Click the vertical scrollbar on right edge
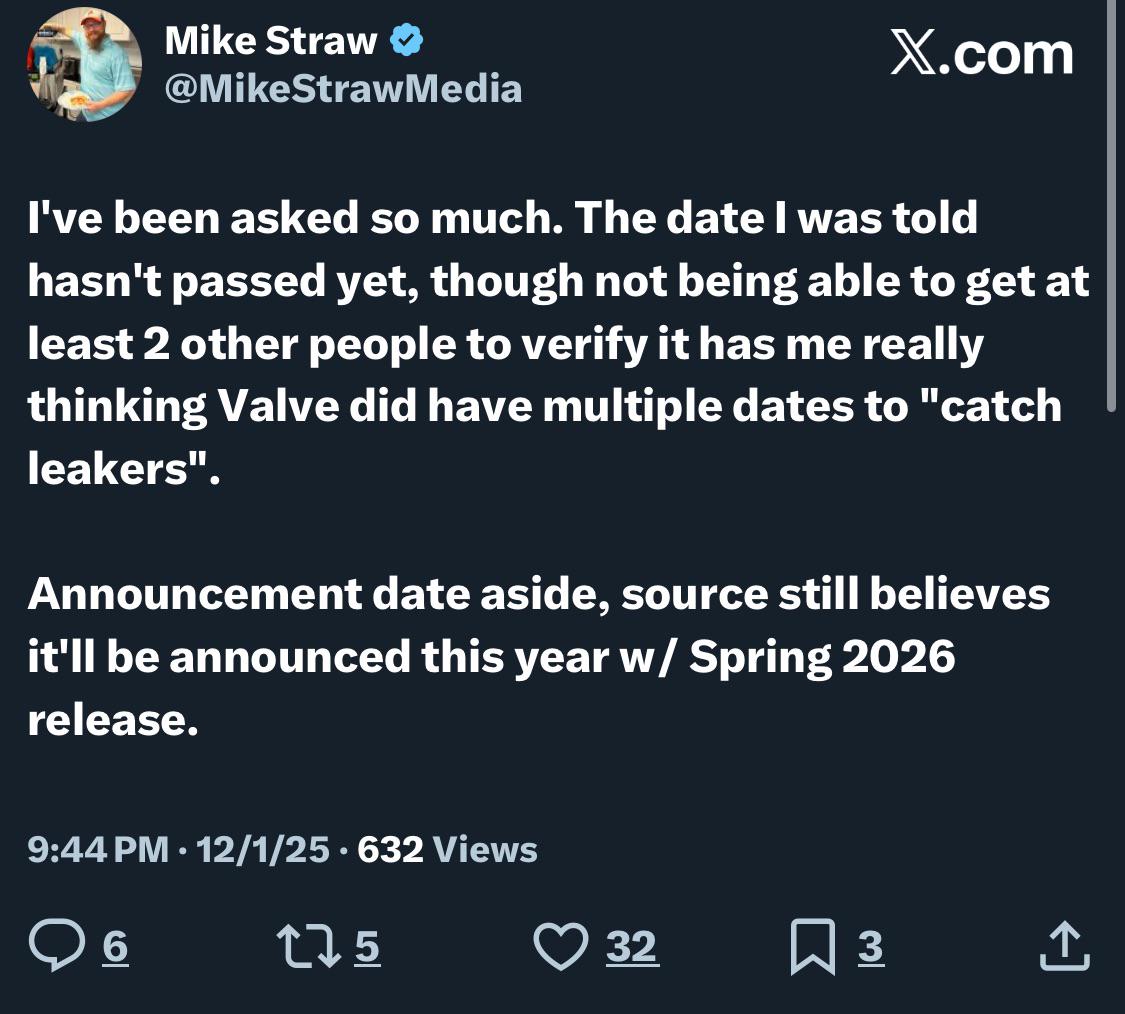This screenshot has height=1014, width=1125. [x=1113, y=200]
